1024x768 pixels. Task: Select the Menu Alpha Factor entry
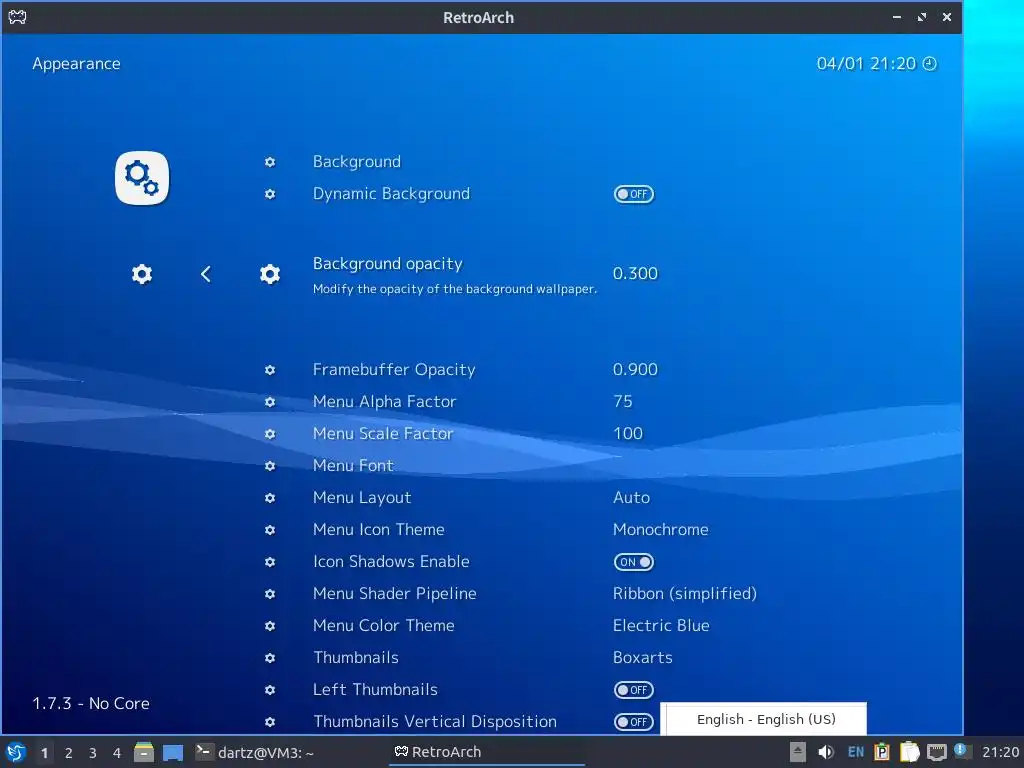pyautogui.click(x=384, y=402)
